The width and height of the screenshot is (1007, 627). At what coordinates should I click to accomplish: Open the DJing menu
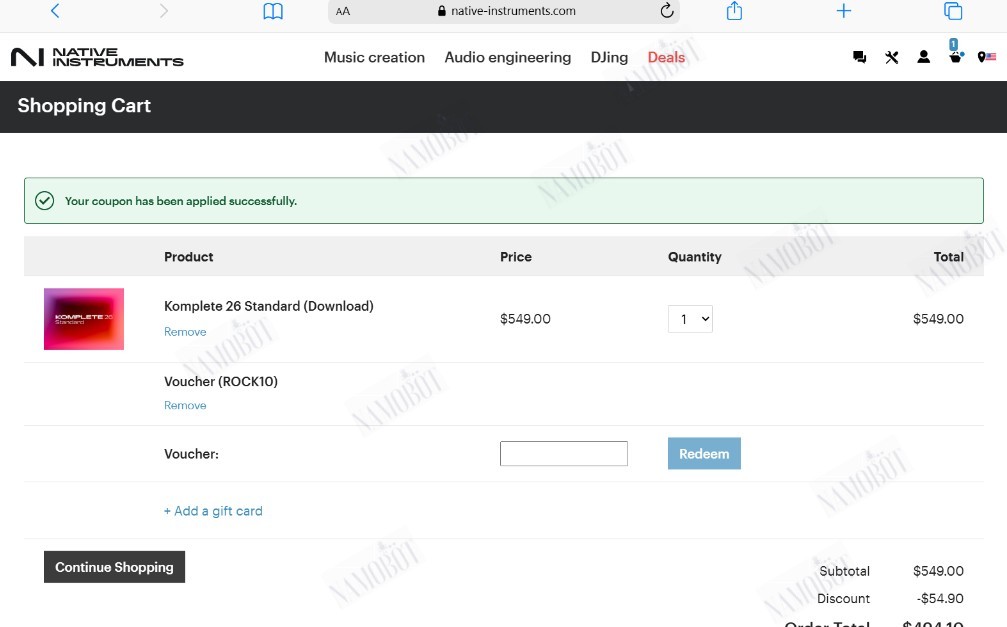[x=609, y=57]
